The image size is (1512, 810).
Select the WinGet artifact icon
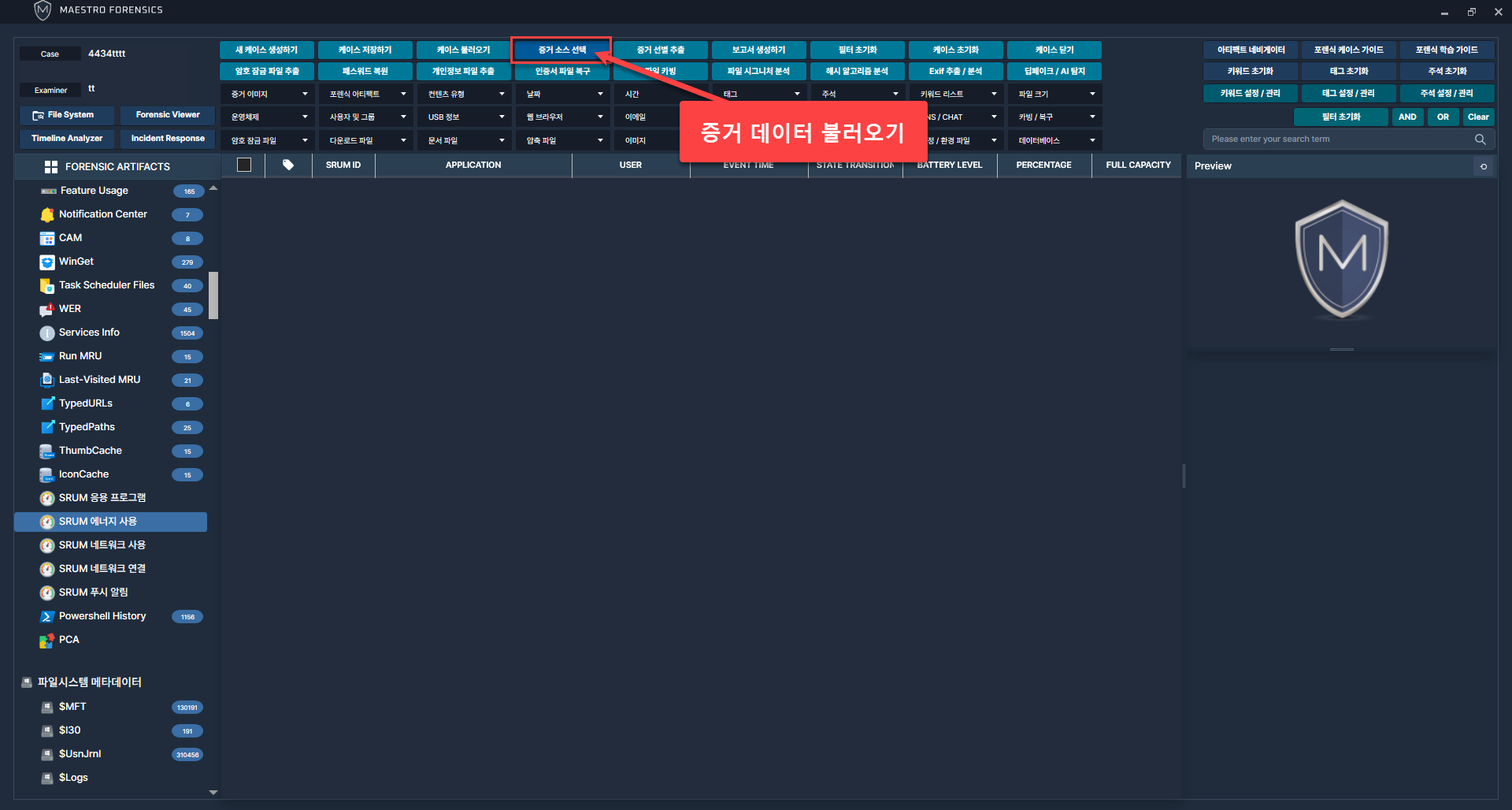[47, 262]
